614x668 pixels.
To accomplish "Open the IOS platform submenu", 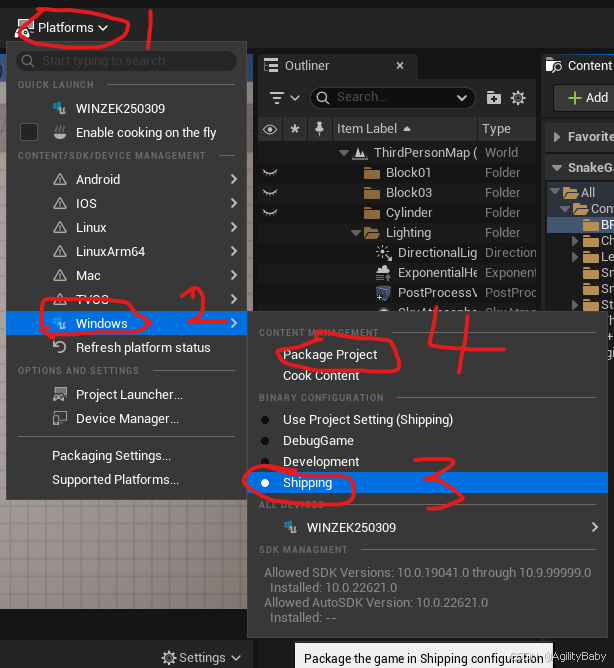I will 127,203.
